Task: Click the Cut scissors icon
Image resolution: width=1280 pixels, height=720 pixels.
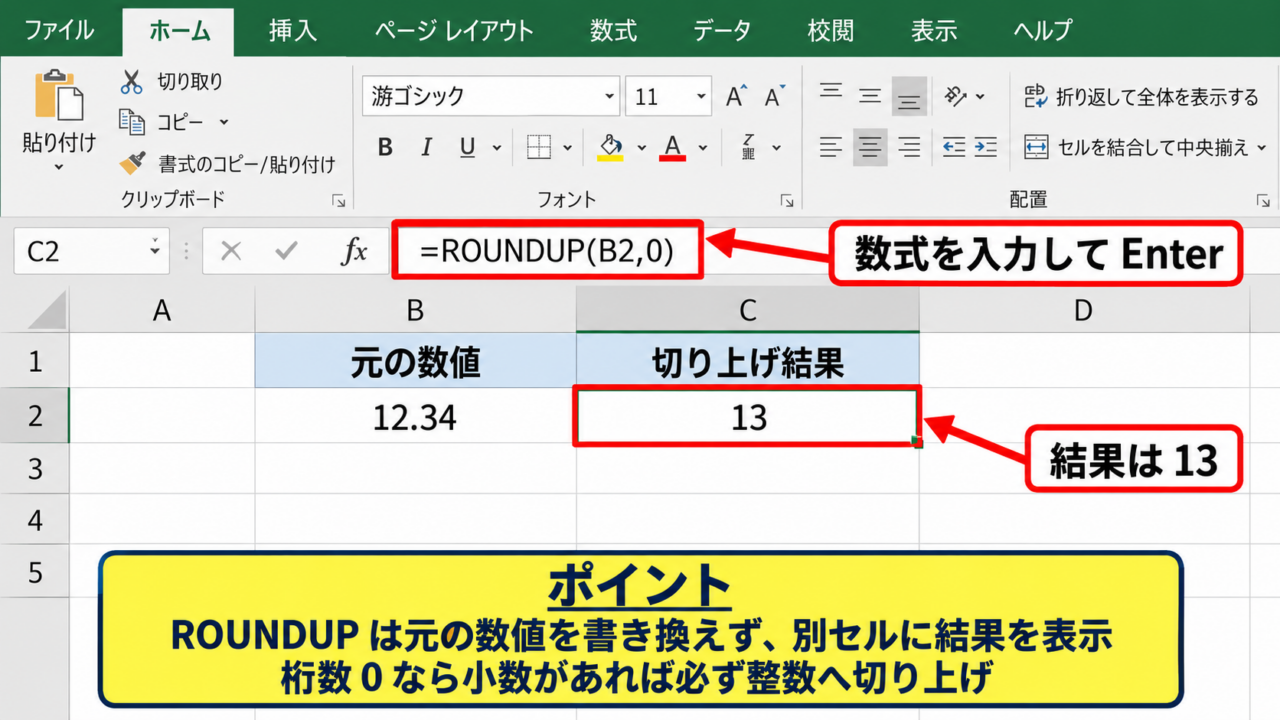Action: tap(132, 82)
